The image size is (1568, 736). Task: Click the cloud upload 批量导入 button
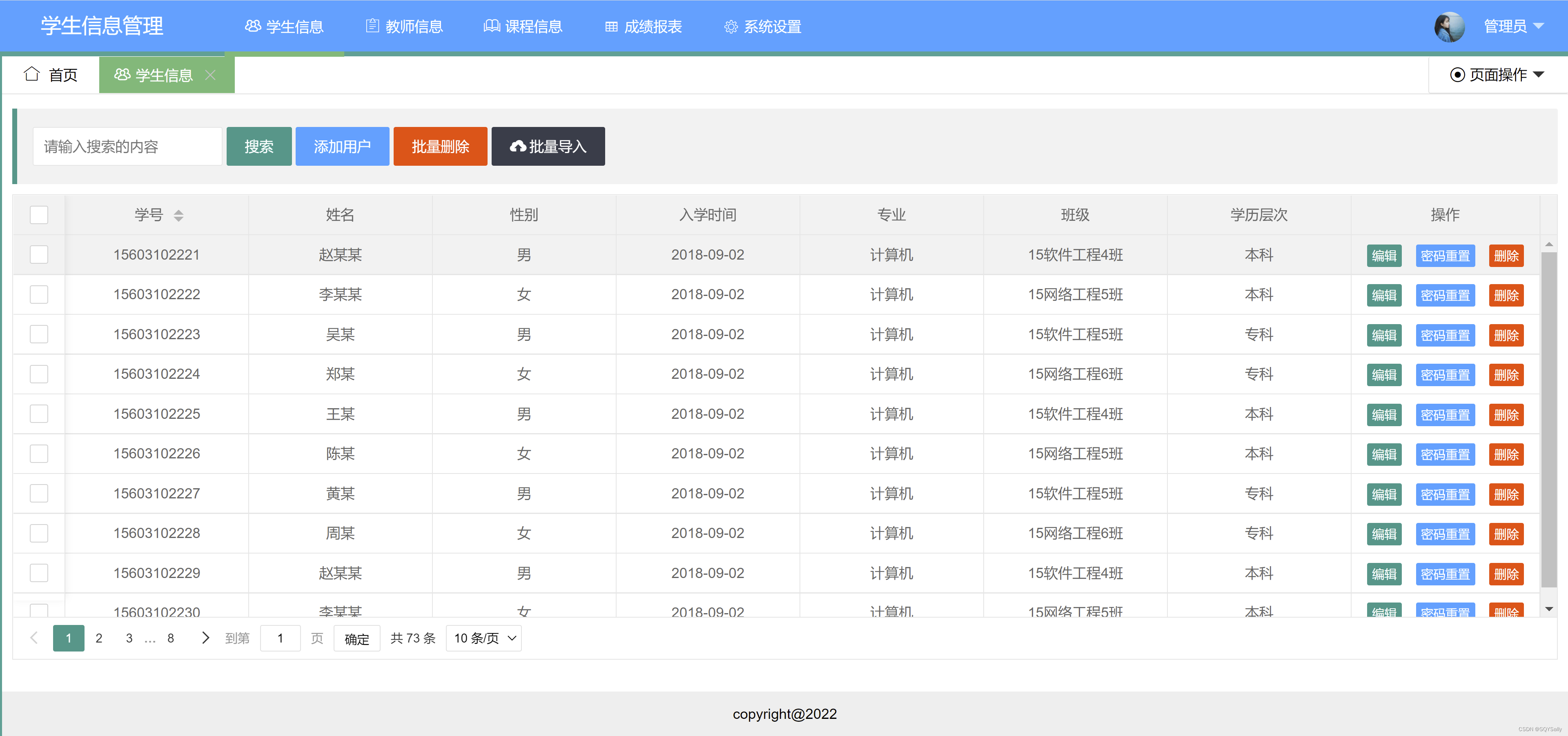[x=548, y=147]
